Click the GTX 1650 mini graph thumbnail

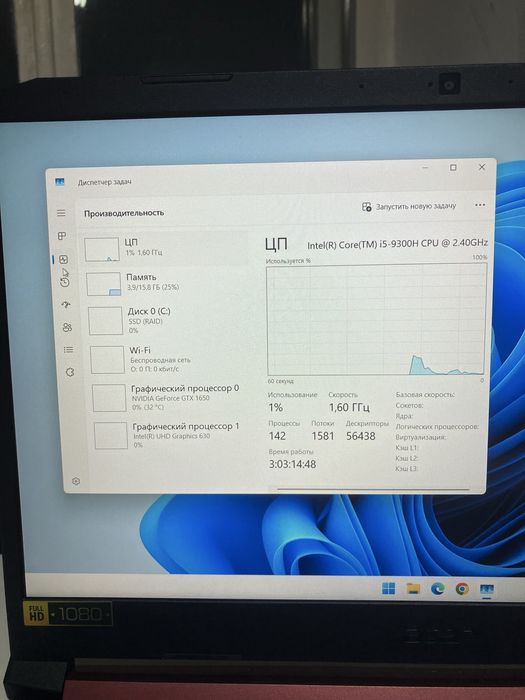(109, 398)
